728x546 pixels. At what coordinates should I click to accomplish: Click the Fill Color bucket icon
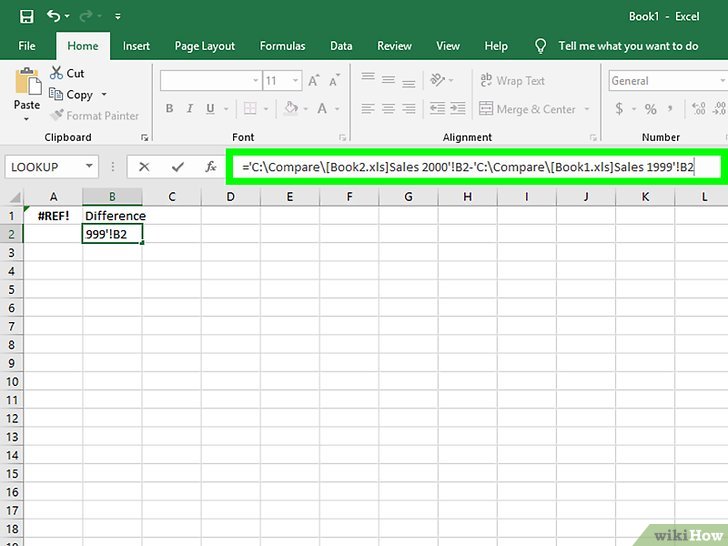(x=291, y=109)
